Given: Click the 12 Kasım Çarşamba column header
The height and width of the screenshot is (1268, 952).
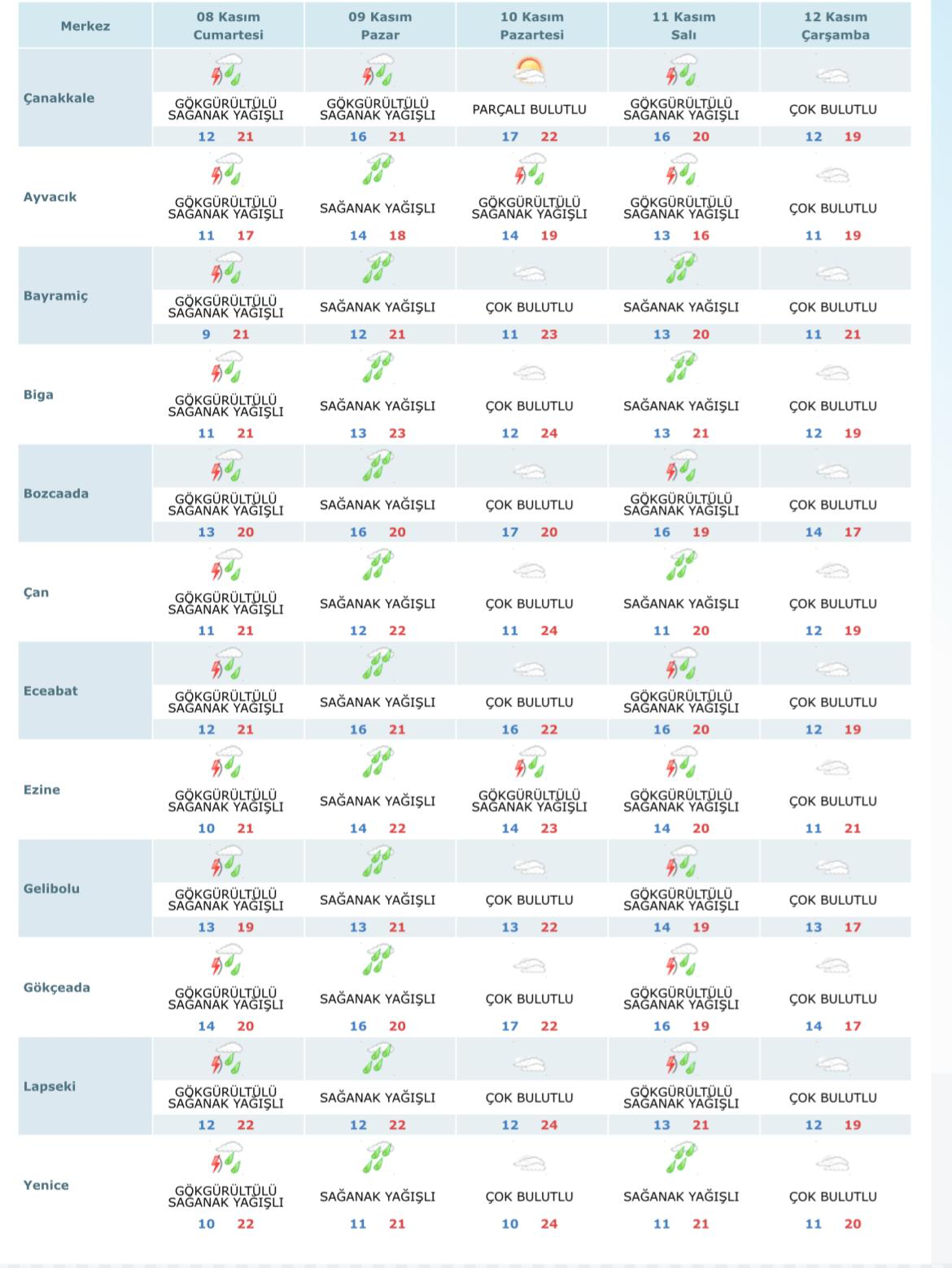Looking at the screenshot, I should pyautogui.click(x=835, y=26).
